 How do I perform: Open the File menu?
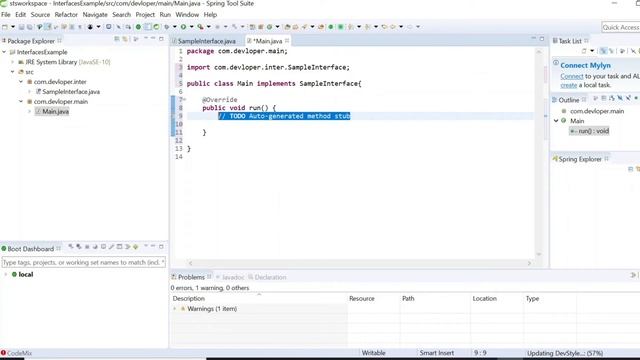pos(6,14)
